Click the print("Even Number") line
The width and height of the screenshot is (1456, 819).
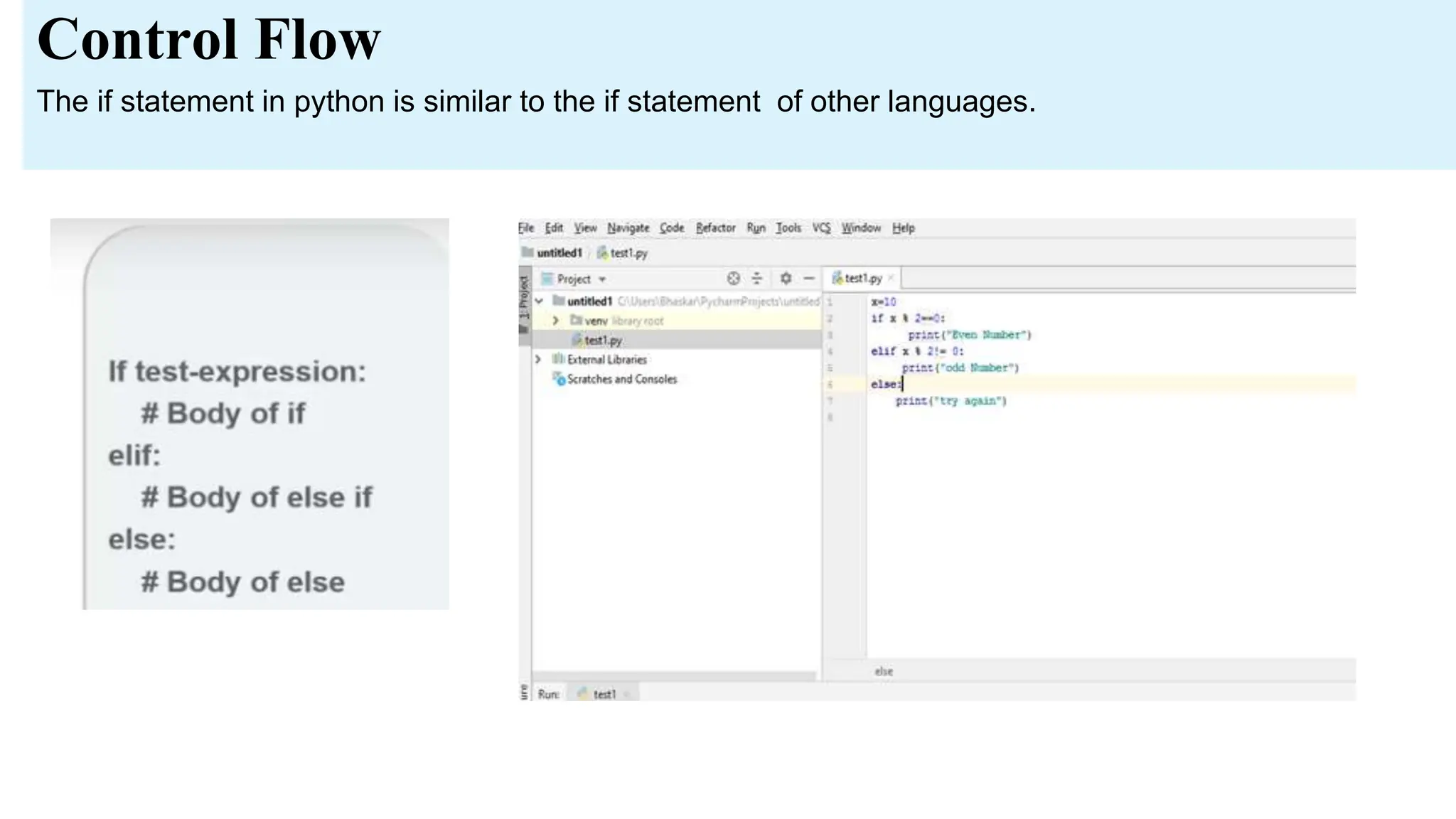point(970,335)
